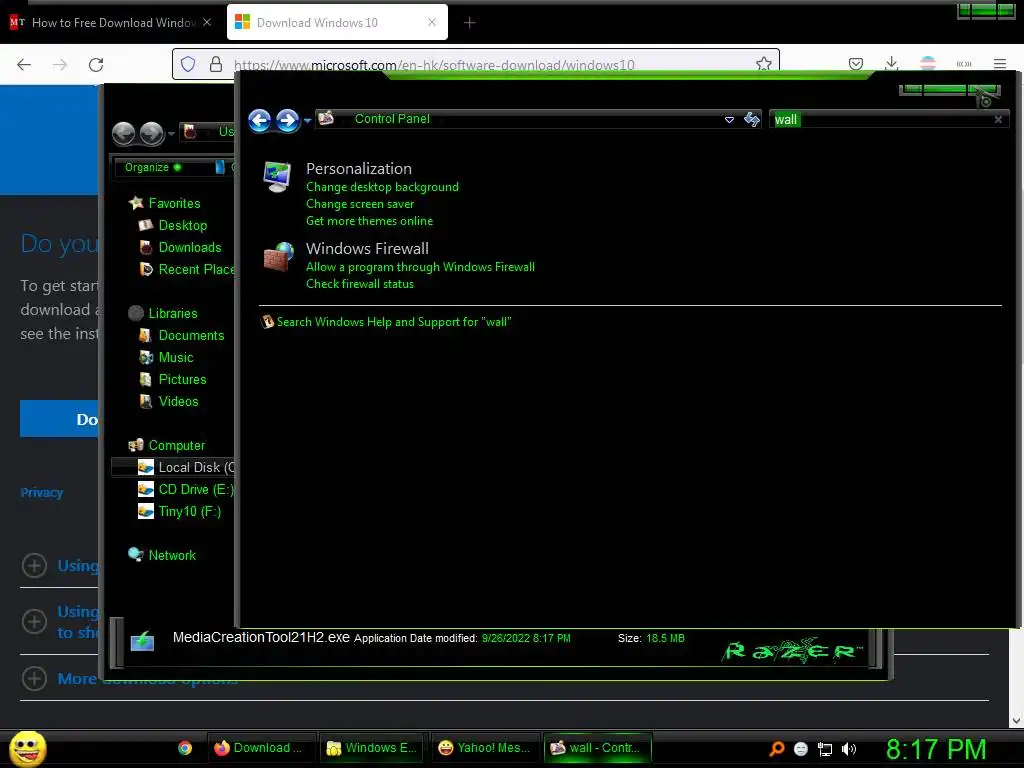1024x768 pixels.
Task: Click 'Get more themes online' link
Action: (x=369, y=221)
